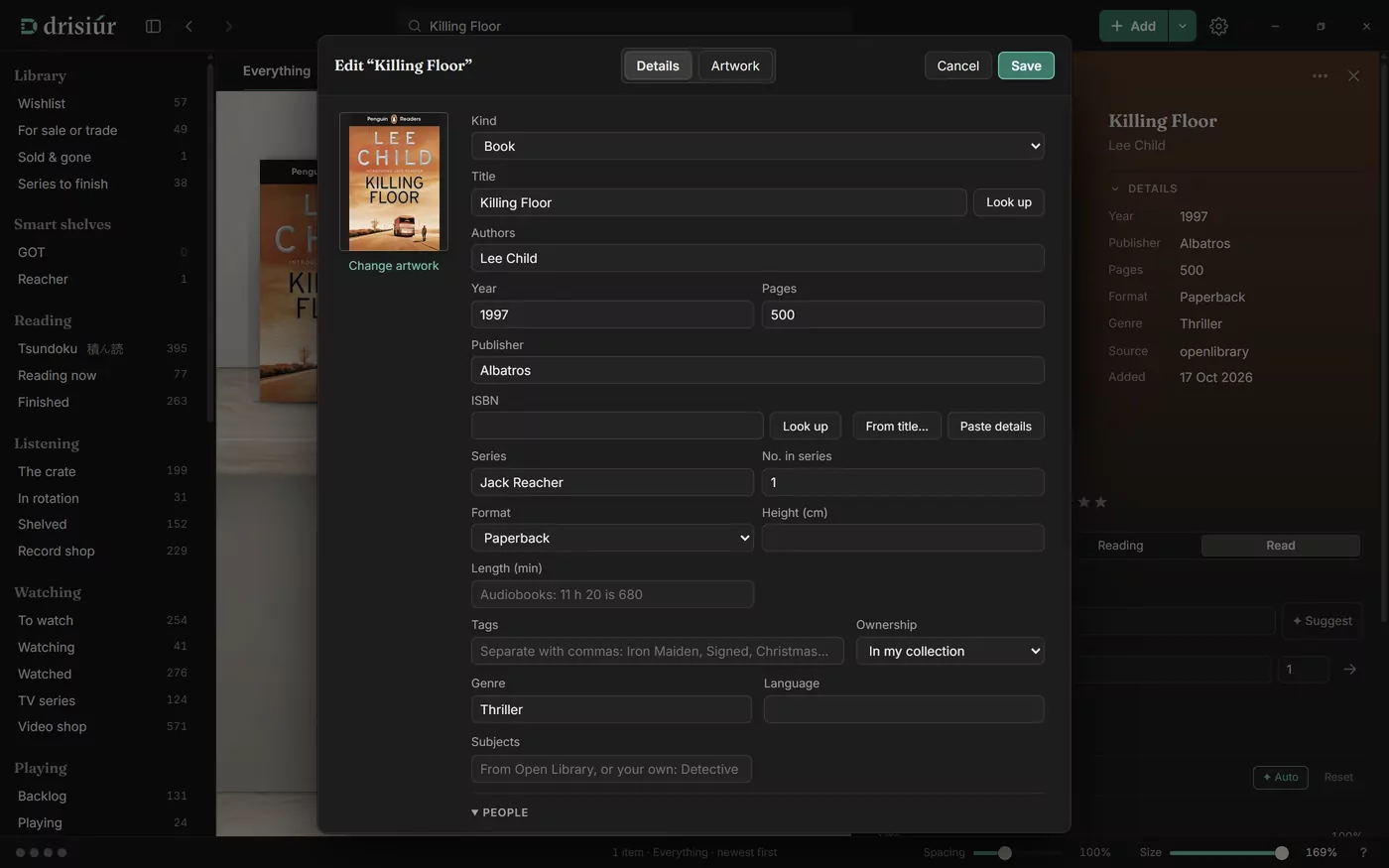Click the book cover thumbnail in dialog
Screen dimensions: 1389x868
pos(394,182)
